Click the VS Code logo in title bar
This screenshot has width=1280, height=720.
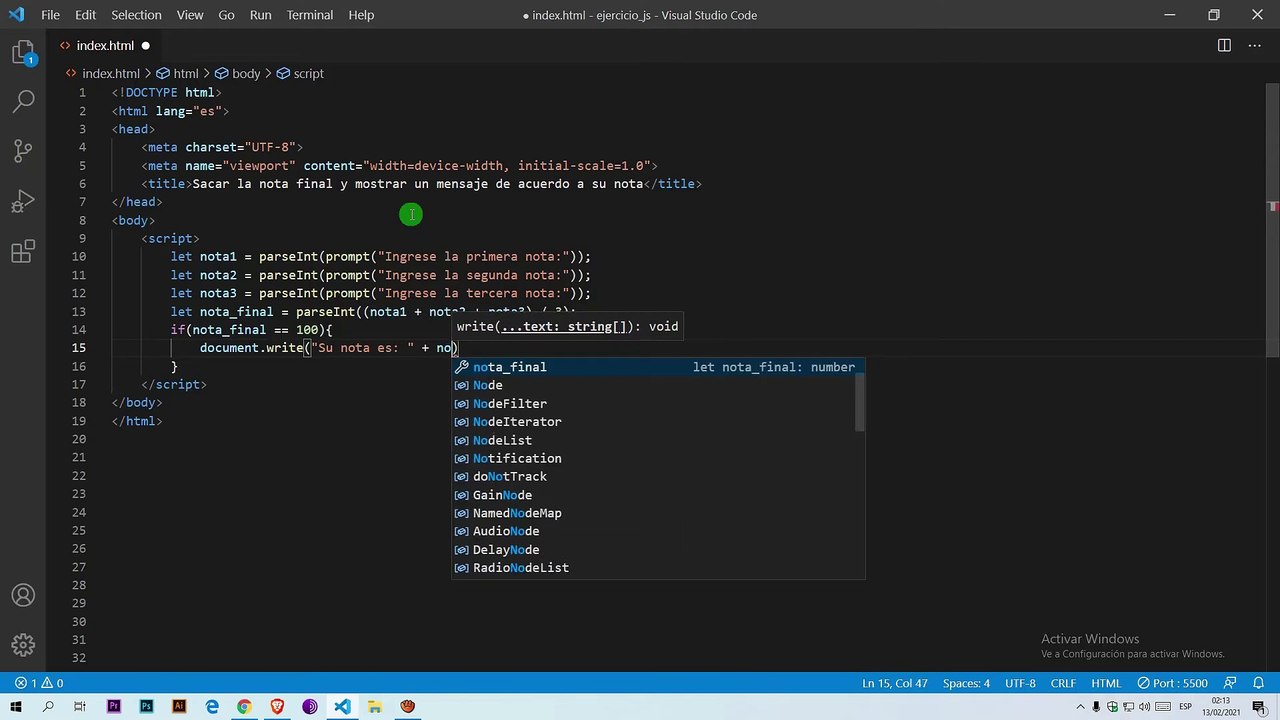16,15
